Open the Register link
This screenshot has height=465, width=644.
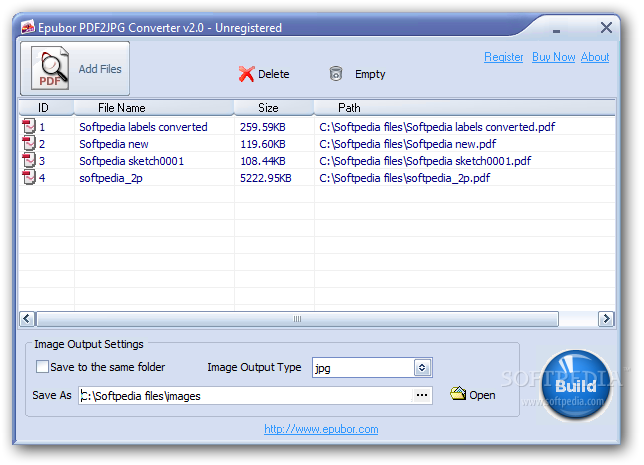coord(504,57)
